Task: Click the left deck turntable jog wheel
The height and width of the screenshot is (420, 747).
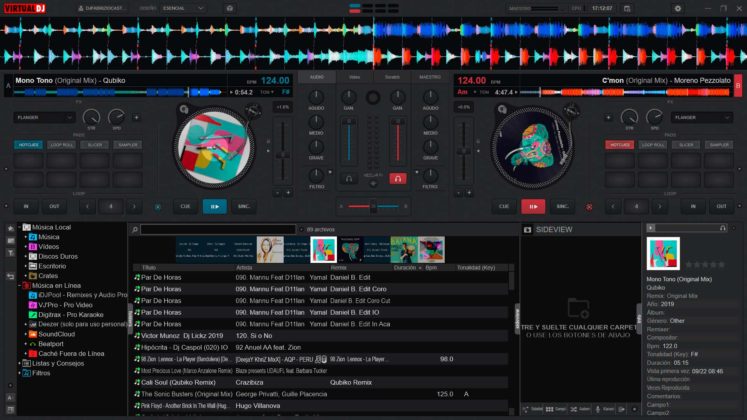Action: [x=214, y=148]
